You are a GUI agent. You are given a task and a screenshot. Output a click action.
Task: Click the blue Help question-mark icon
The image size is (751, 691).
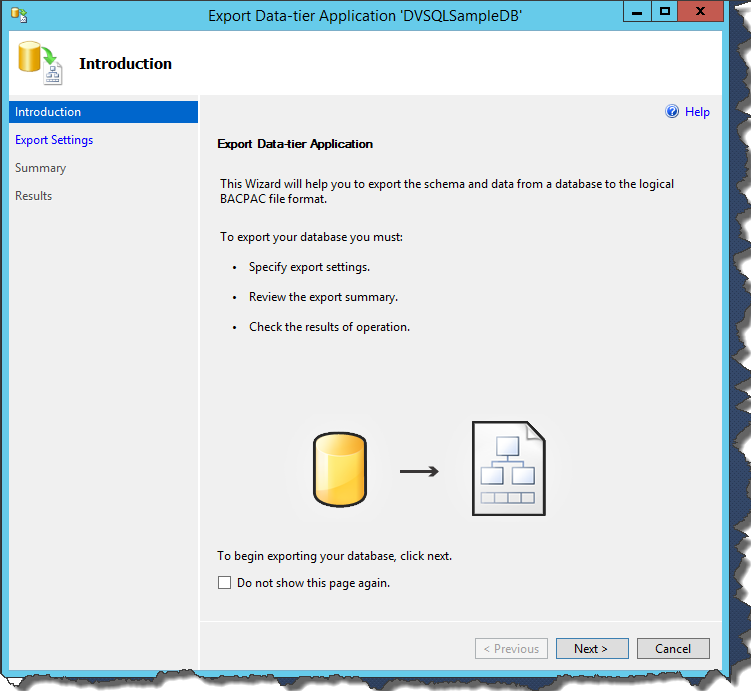coord(672,111)
